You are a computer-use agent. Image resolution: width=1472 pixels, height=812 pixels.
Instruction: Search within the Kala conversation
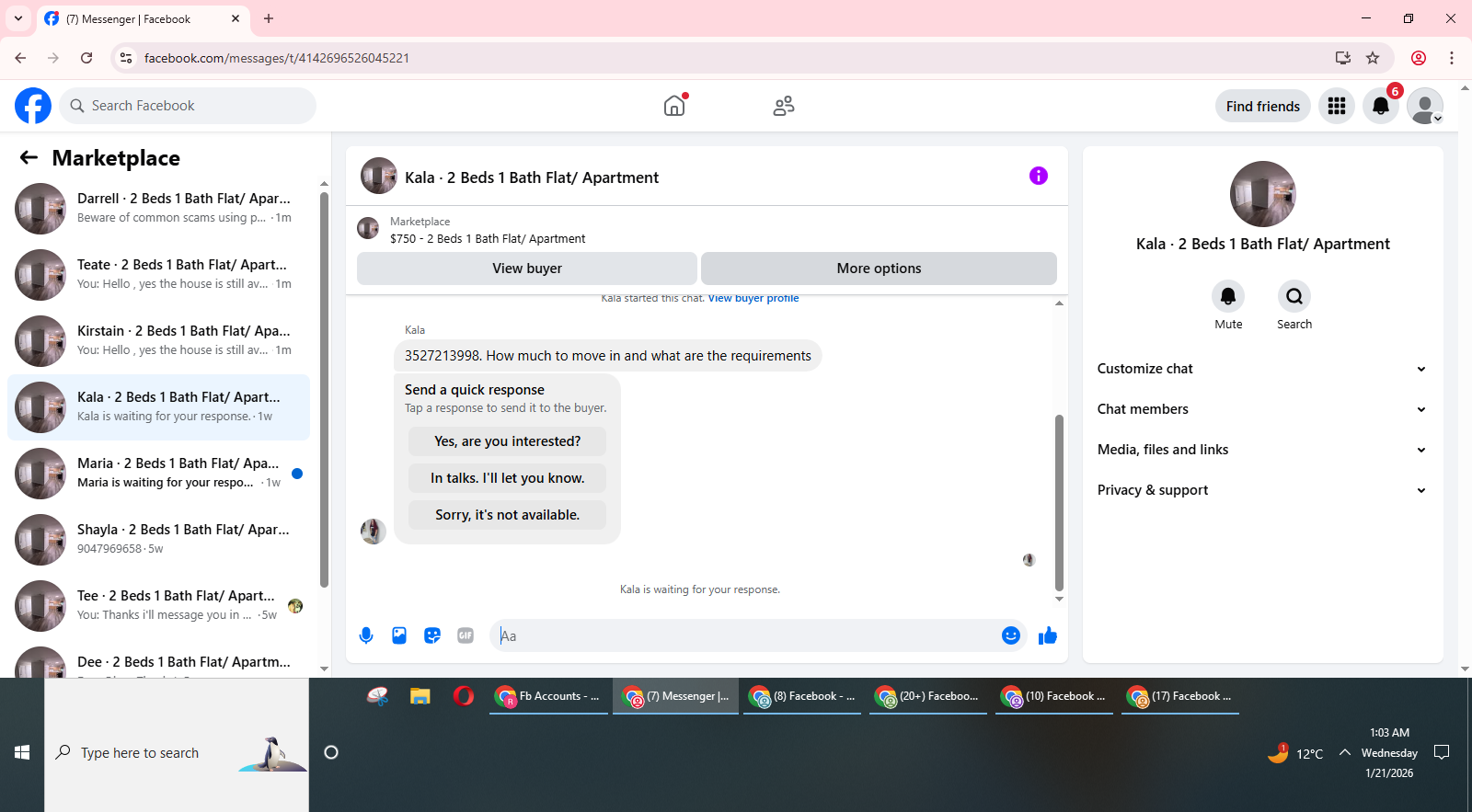click(x=1294, y=296)
